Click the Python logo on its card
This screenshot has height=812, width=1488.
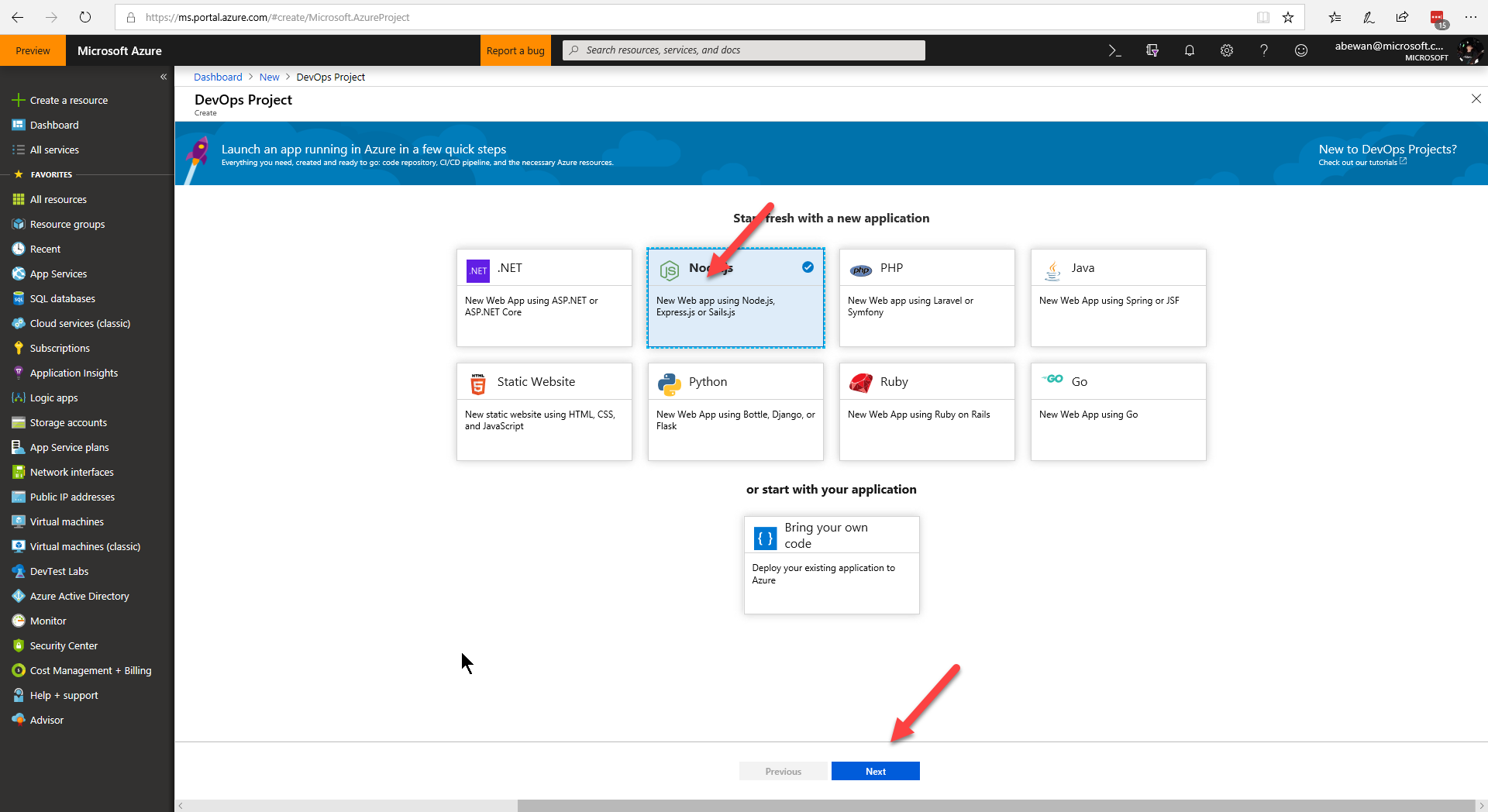point(670,384)
